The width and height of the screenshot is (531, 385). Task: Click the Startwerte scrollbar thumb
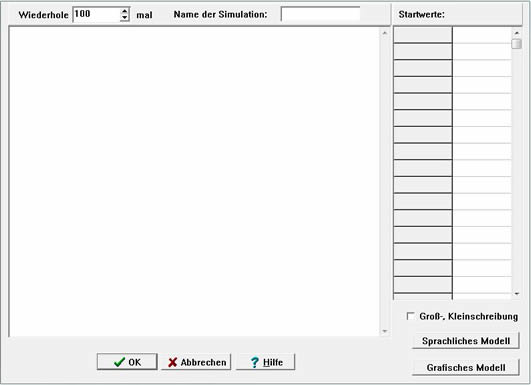pos(516,44)
